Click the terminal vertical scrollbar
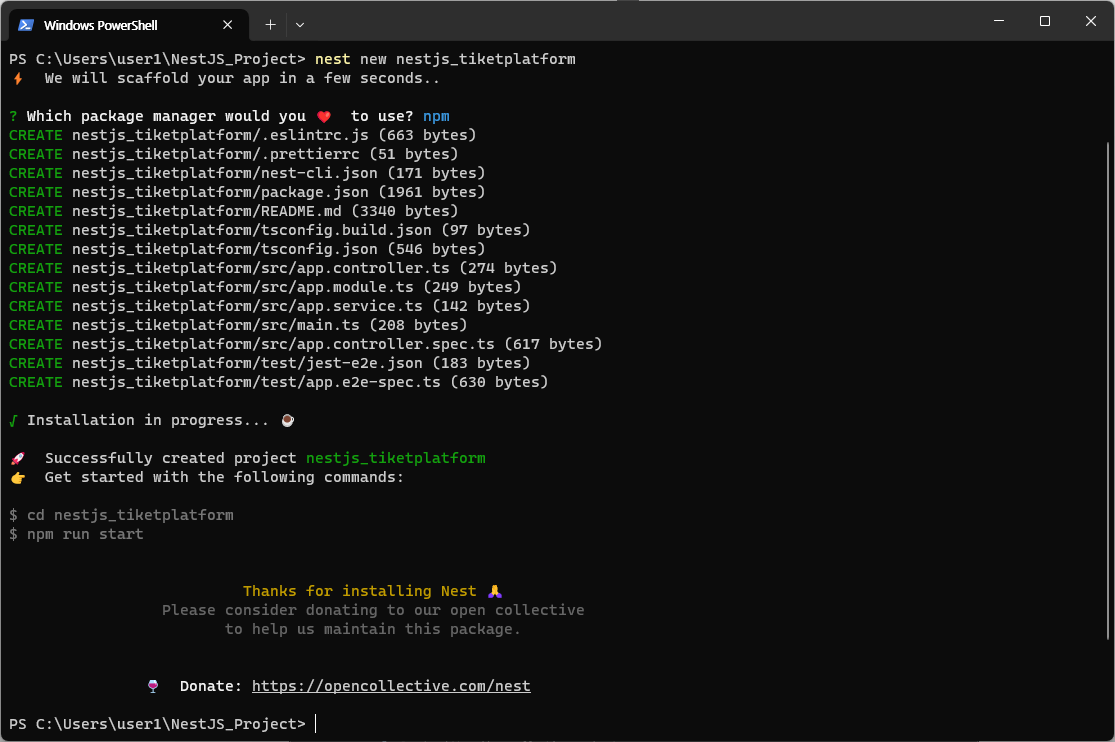 pos(1109,391)
